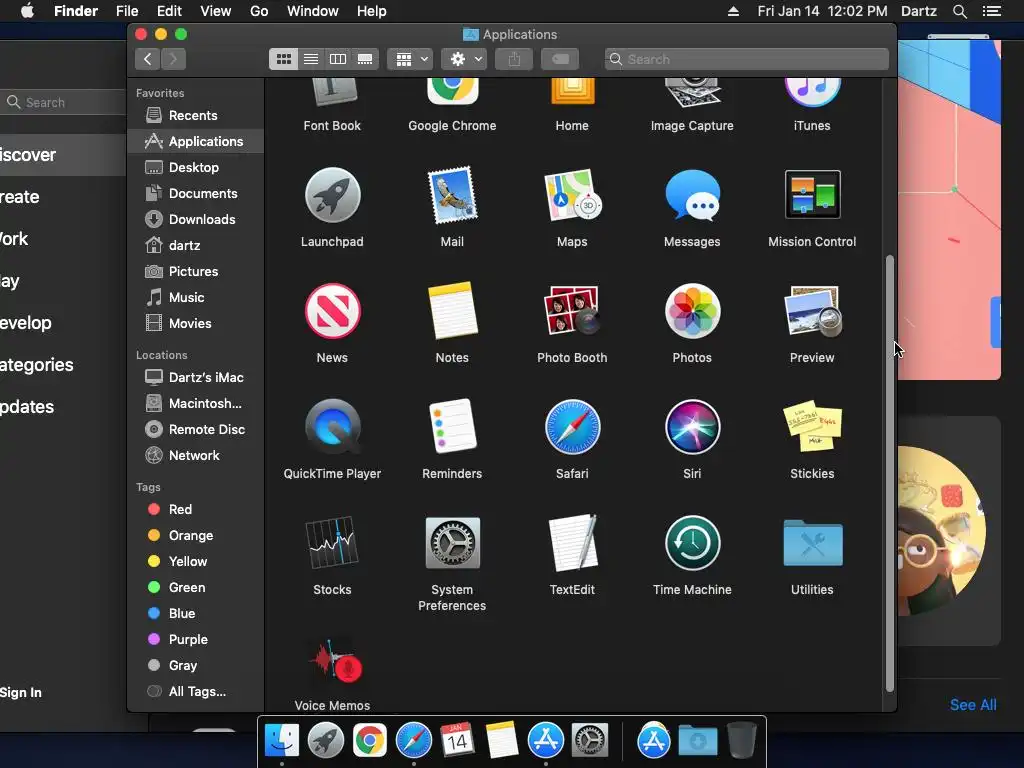Select Downloads in the sidebar
This screenshot has height=768, width=1024.
pos(196,219)
